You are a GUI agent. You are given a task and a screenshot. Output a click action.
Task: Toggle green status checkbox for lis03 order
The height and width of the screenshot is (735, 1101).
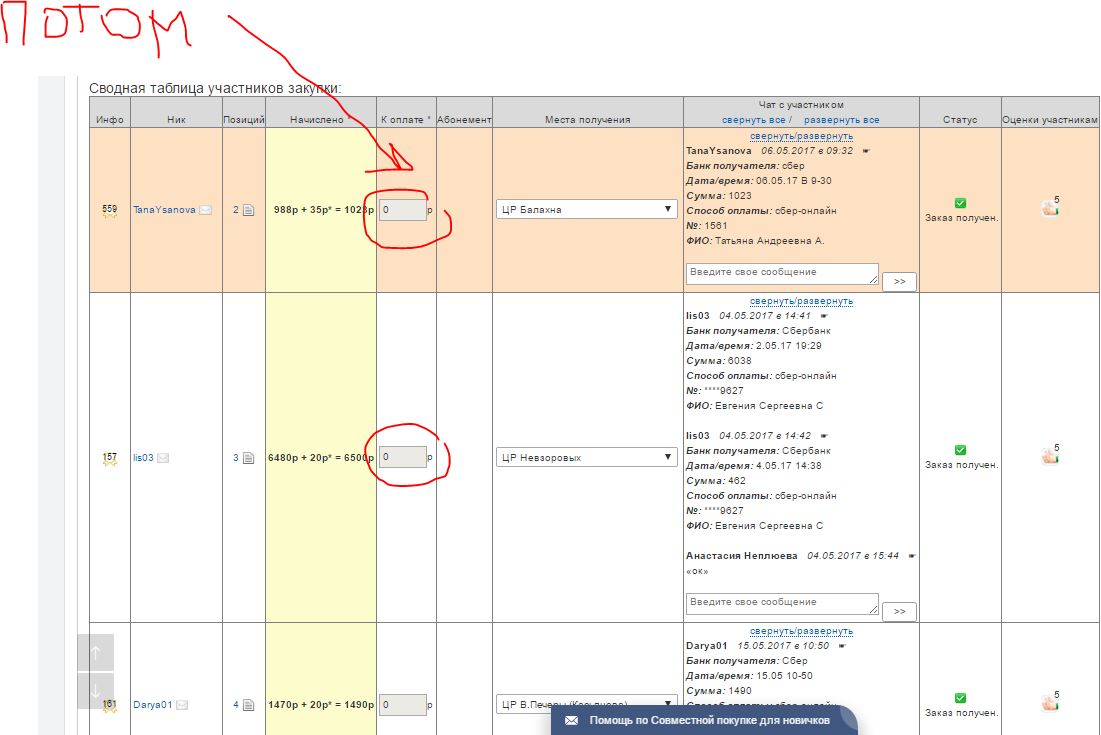point(960,451)
